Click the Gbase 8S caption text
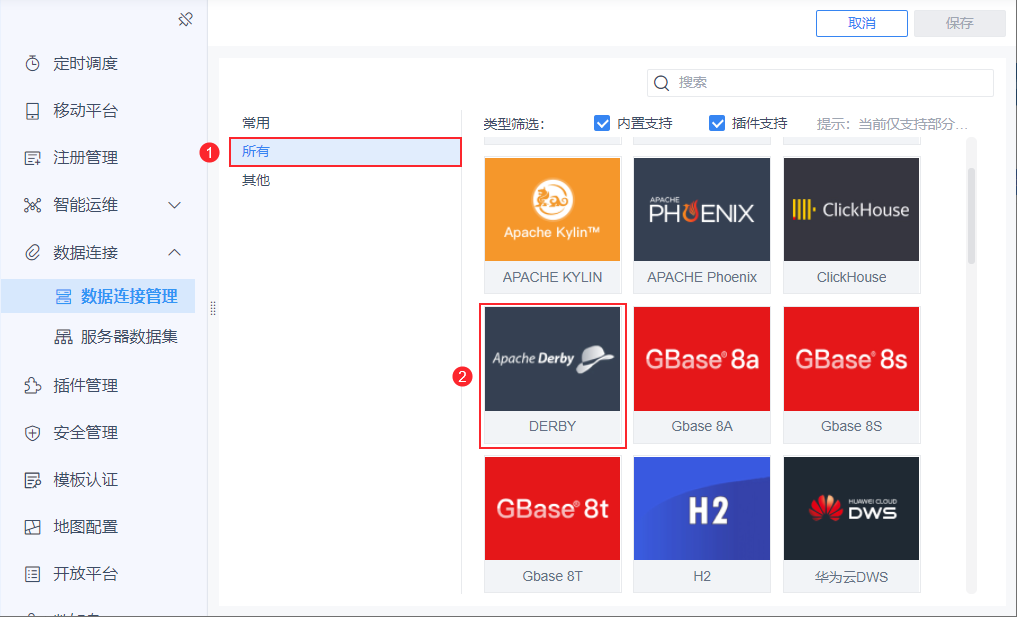The width and height of the screenshot is (1017, 617). click(x=852, y=426)
